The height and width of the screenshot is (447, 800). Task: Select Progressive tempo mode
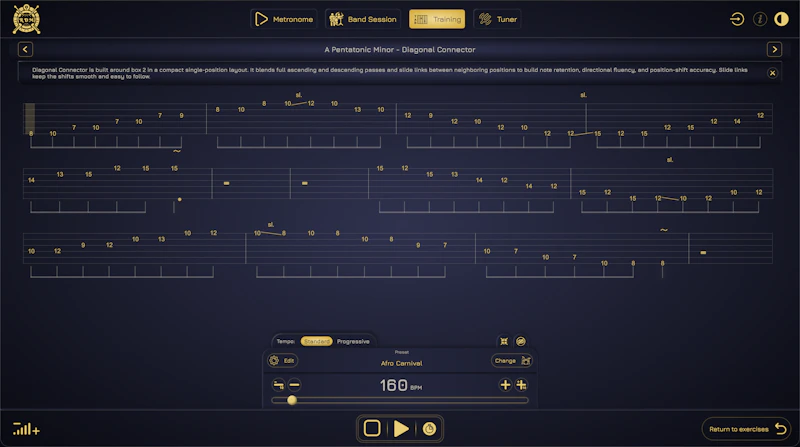(353, 341)
